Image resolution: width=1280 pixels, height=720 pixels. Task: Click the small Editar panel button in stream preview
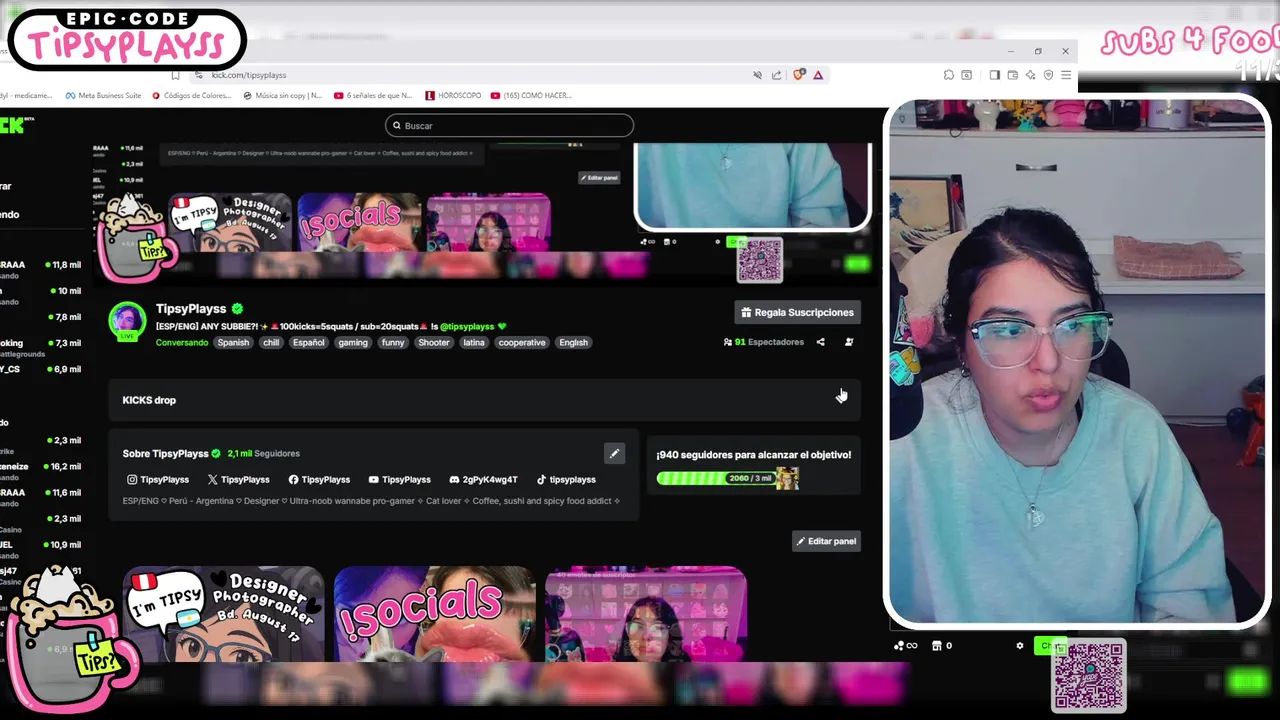tap(599, 178)
